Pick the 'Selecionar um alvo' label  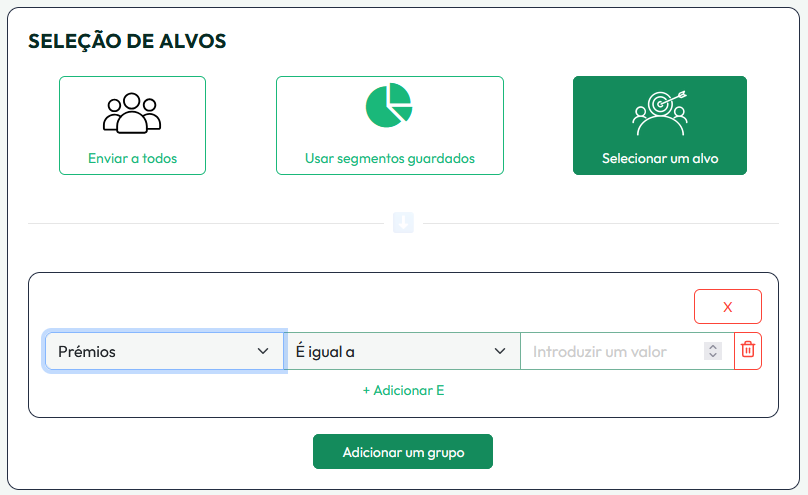point(660,158)
